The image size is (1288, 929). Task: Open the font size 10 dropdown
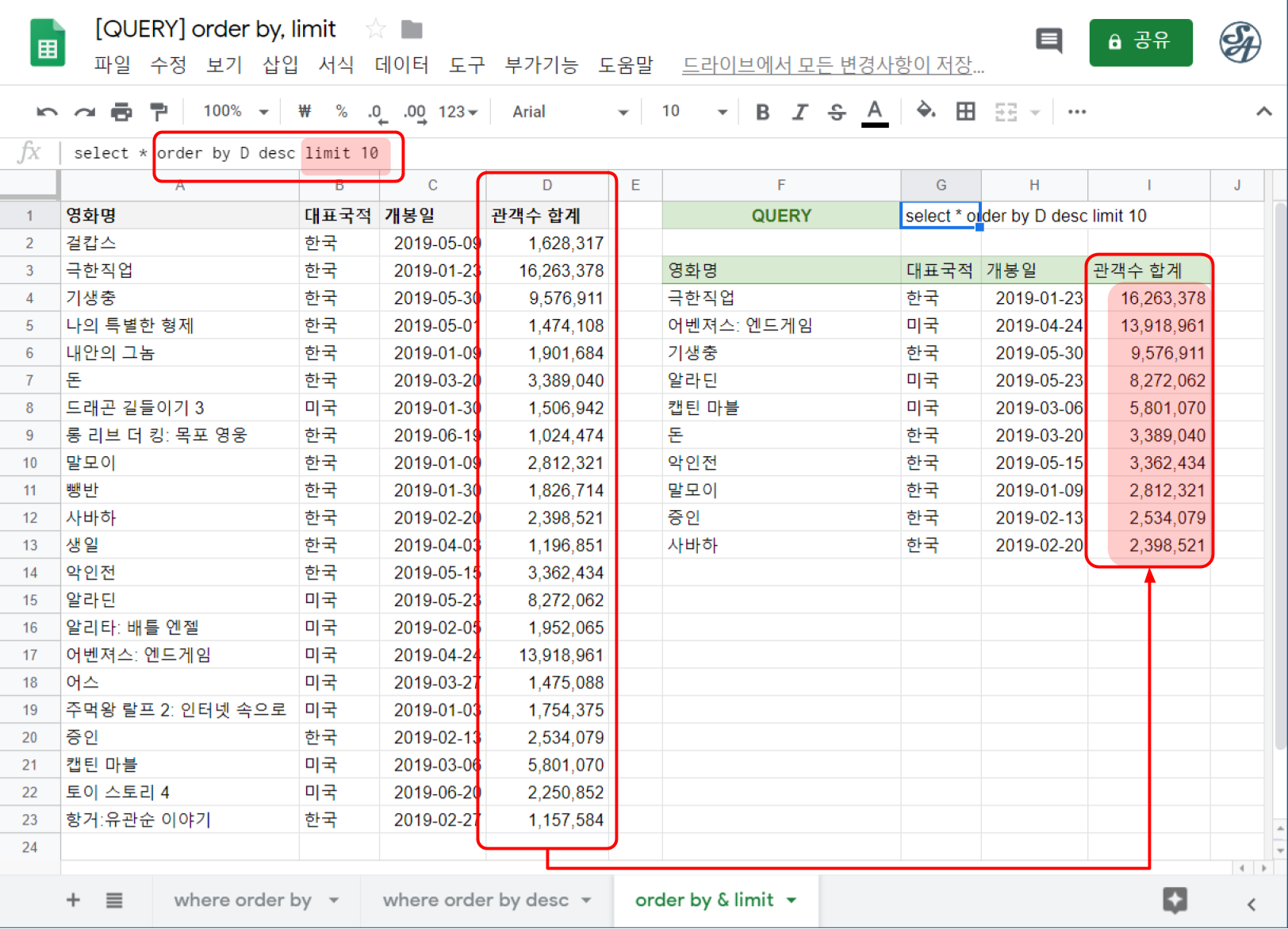693,112
